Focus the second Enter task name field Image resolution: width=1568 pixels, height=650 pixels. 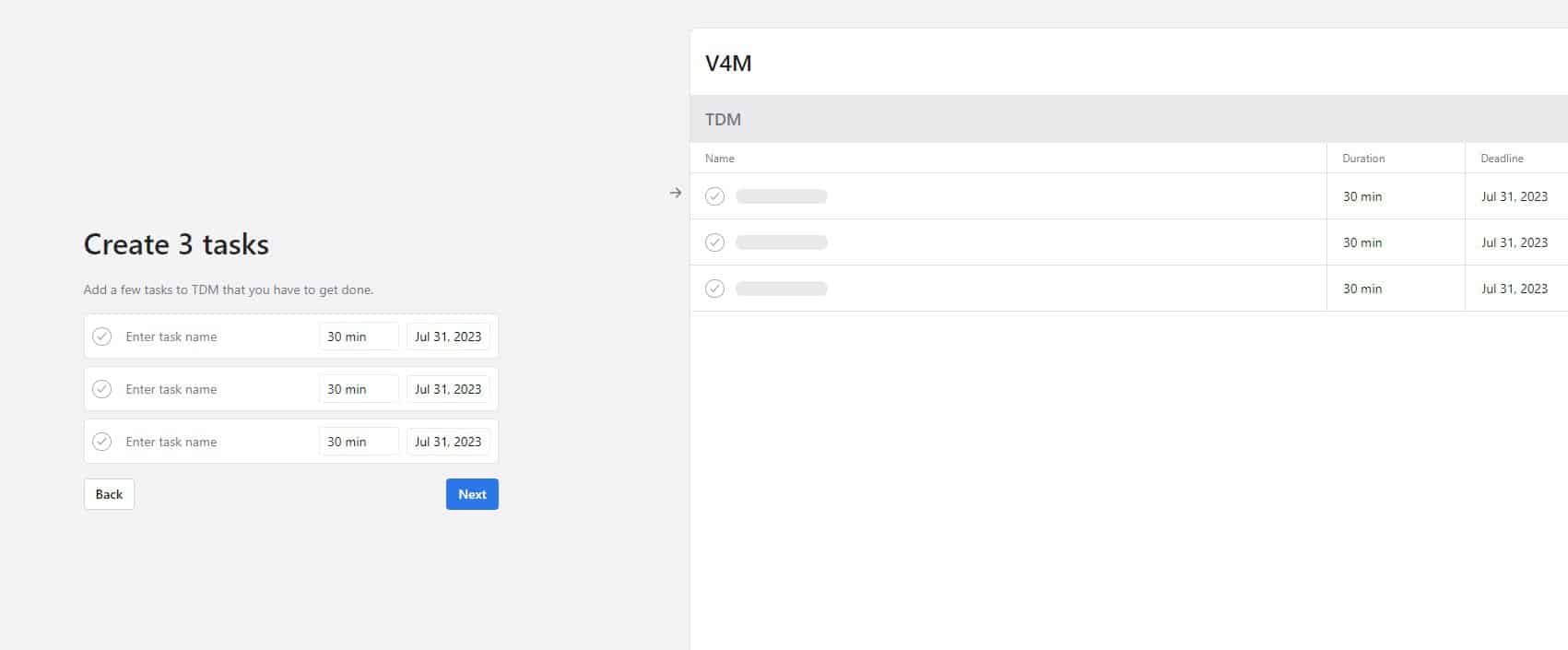tap(218, 389)
